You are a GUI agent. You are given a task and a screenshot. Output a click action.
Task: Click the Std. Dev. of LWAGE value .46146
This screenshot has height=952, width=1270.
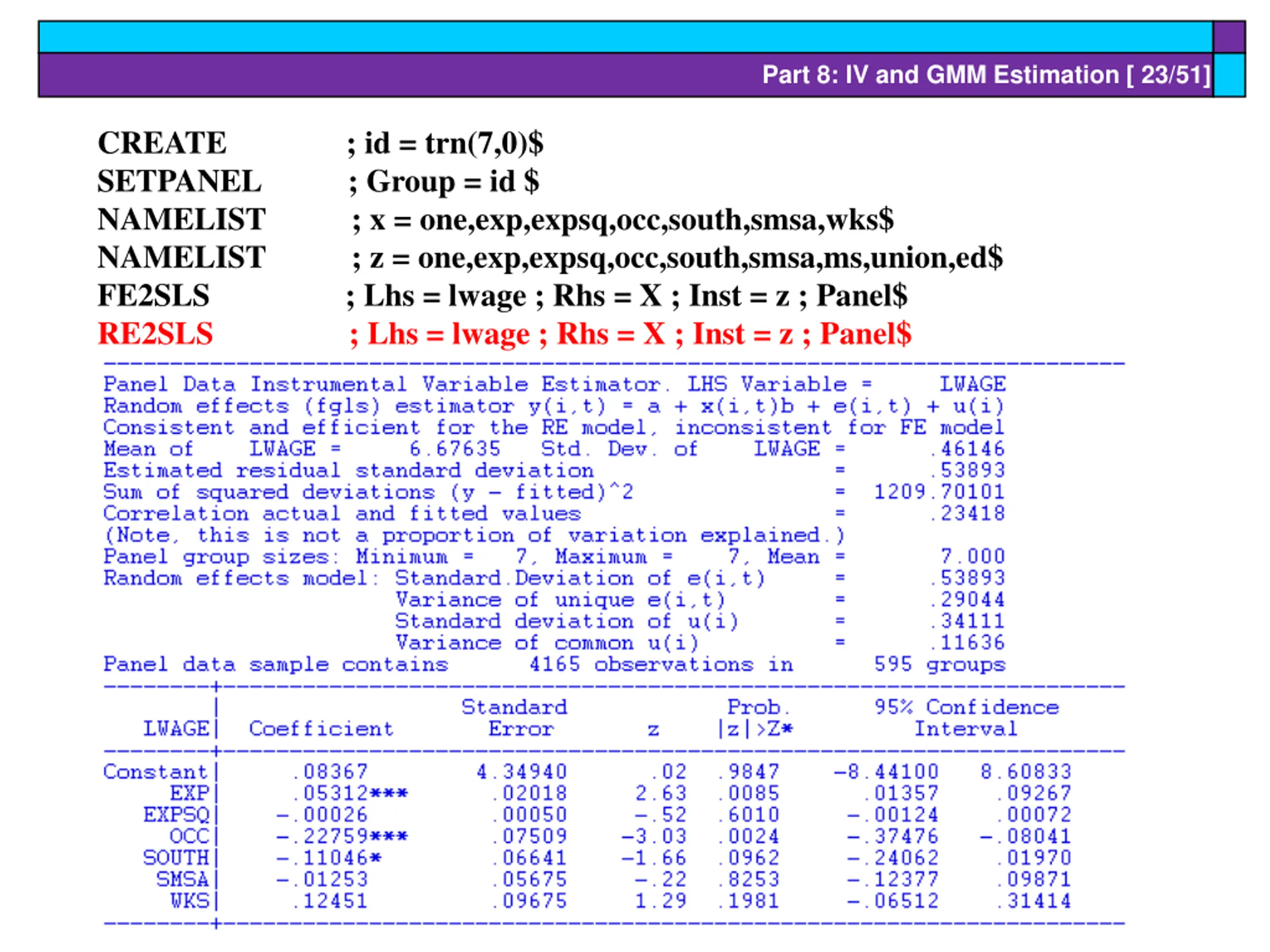tap(967, 449)
